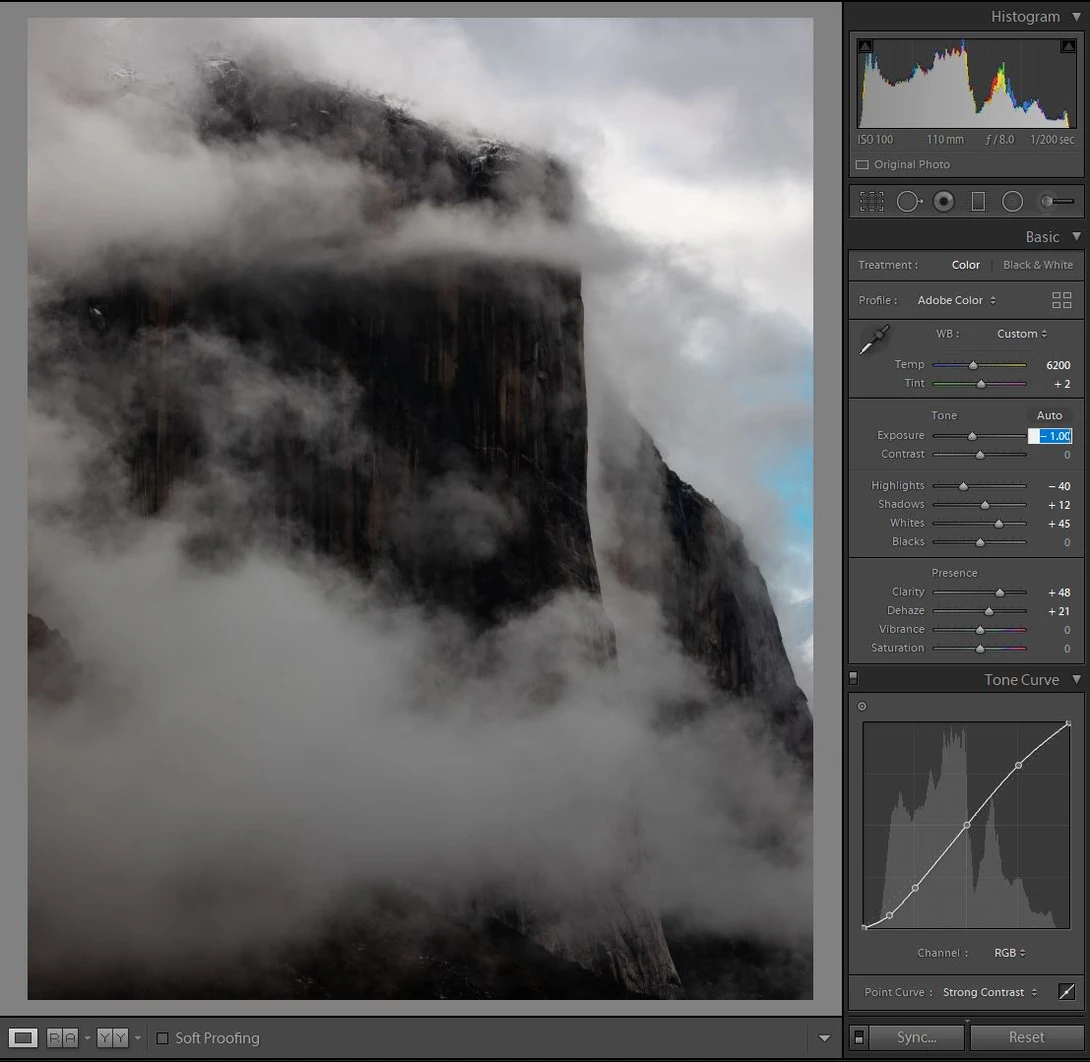Click the Clarity value +48
Screen dimensions: 1090x1062
[x=1059, y=592]
